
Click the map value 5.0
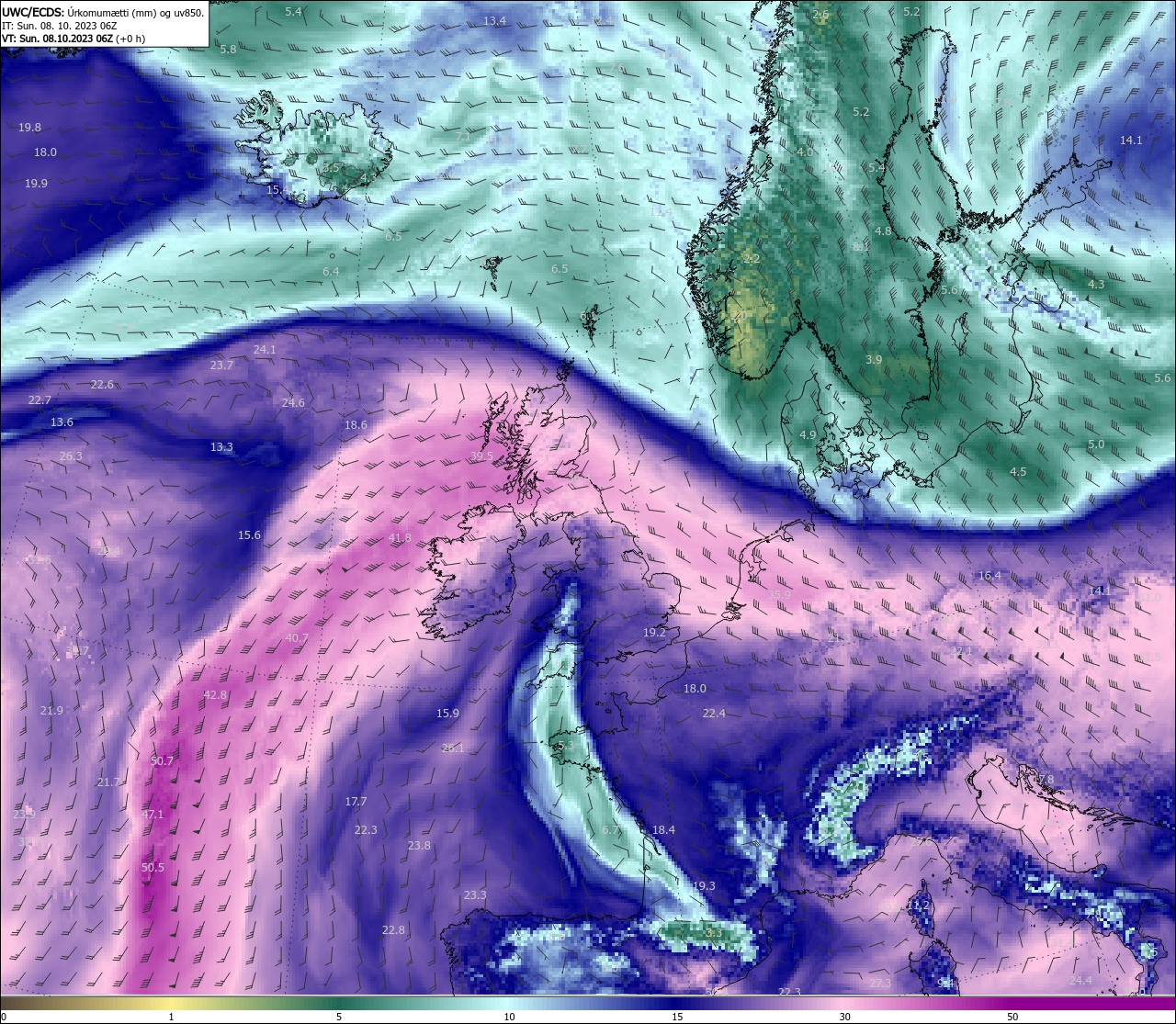[1096, 444]
